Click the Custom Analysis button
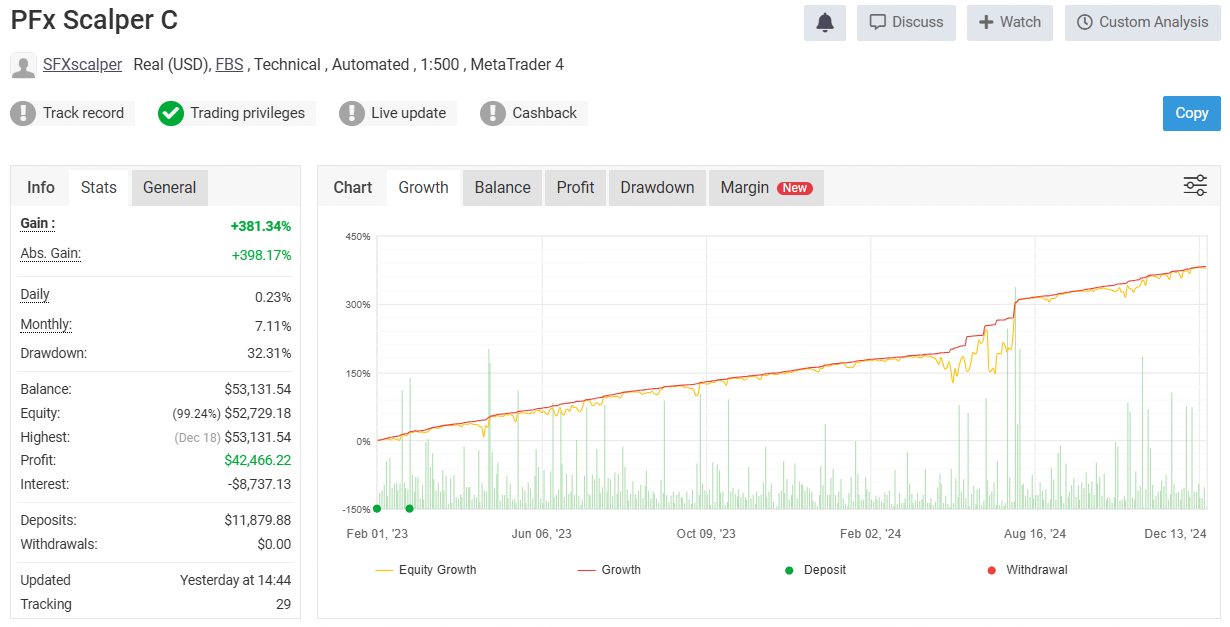1230x627 pixels. tap(1143, 22)
